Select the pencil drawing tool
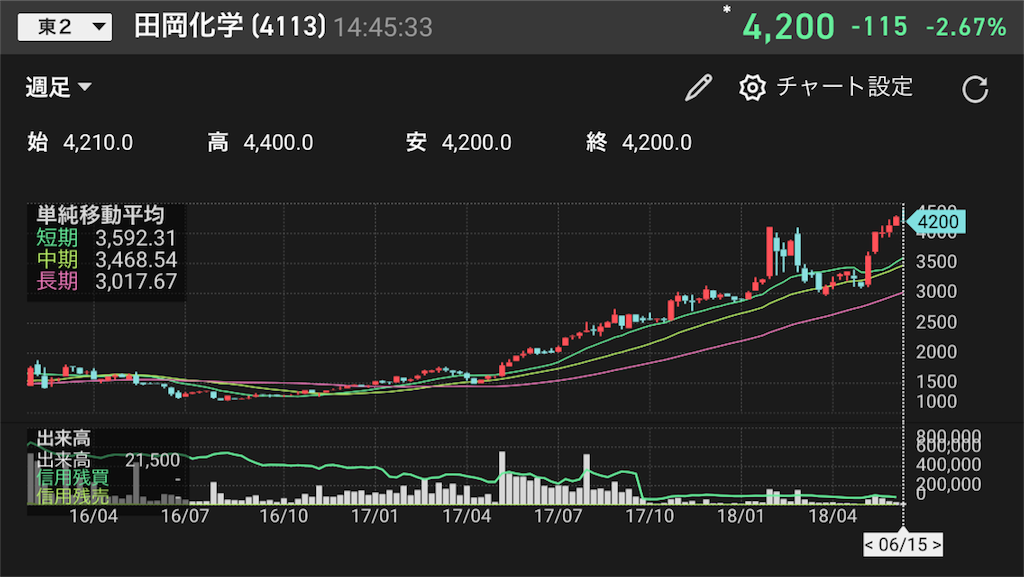1024x577 pixels. tap(698, 87)
